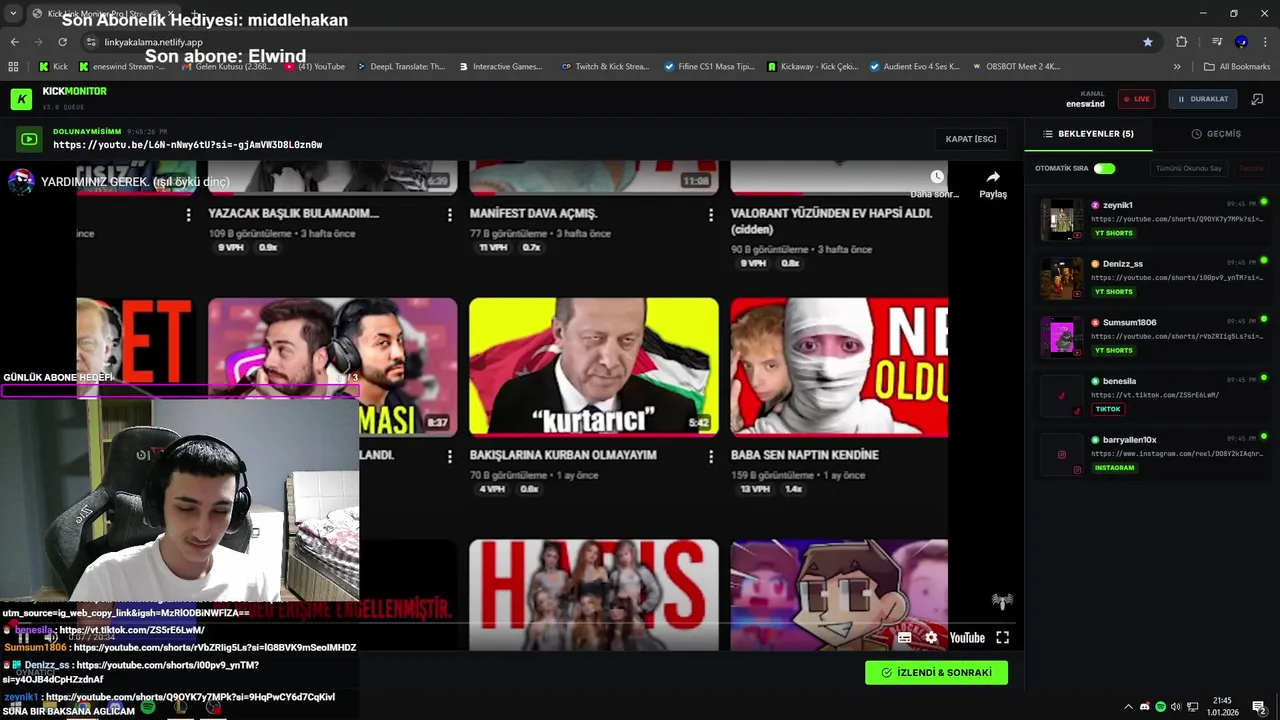Open options menu for MANİFEST DAVA AÇMIŞ
The height and width of the screenshot is (720, 1280).
click(x=711, y=215)
